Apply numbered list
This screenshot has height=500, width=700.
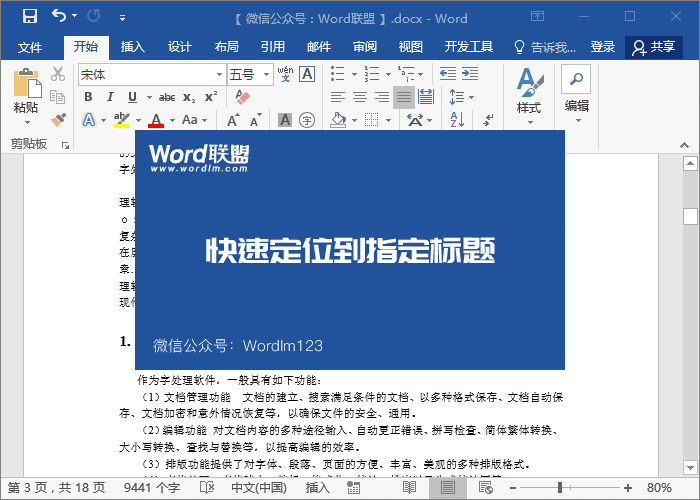[x=371, y=74]
